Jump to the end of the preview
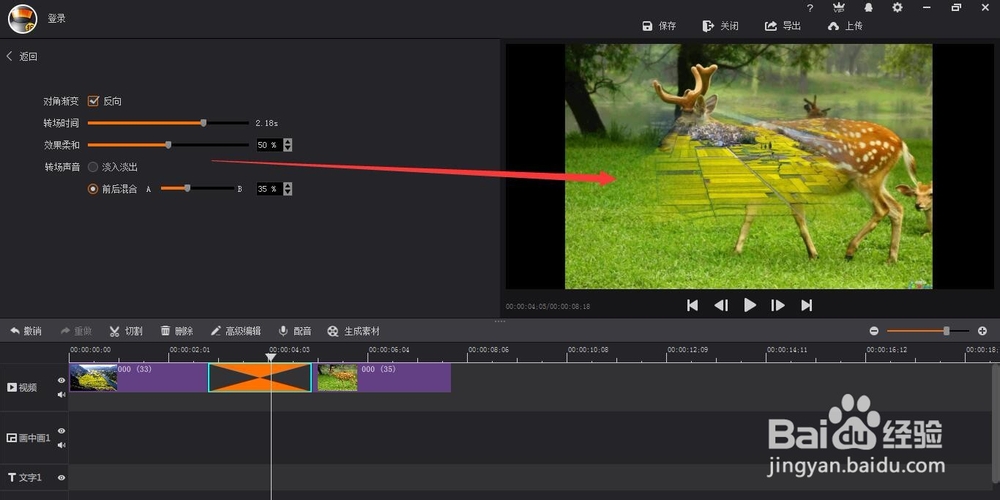1000x500 pixels. click(x=807, y=305)
